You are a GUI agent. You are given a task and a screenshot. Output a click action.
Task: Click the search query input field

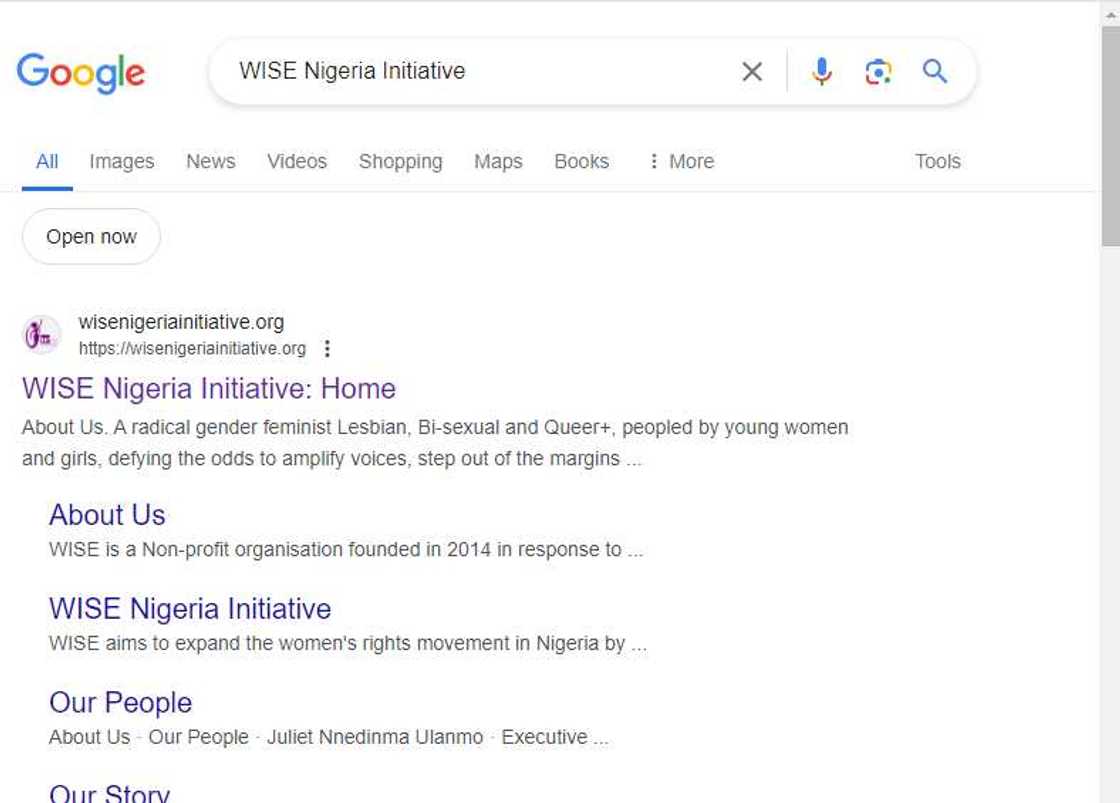coord(480,72)
